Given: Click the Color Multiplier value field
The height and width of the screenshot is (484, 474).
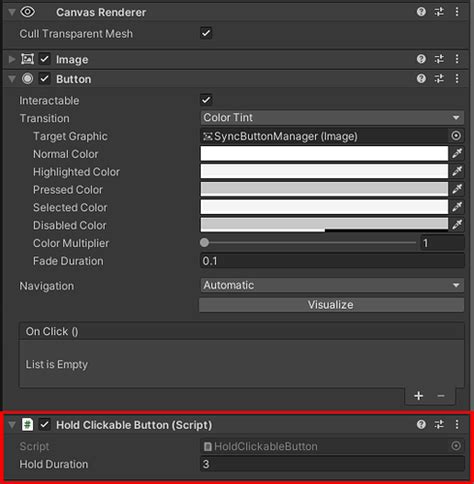Looking at the screenshot, I should tap(442, 243).
